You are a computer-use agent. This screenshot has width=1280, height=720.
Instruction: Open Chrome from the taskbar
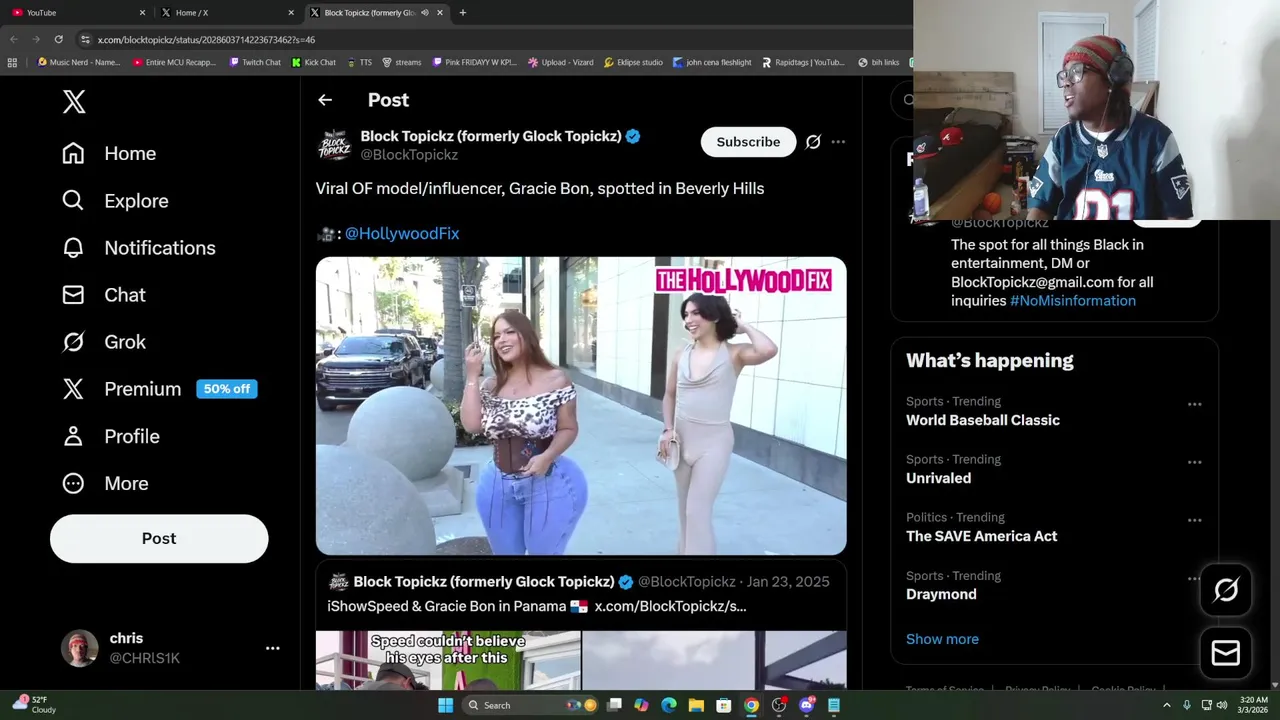(x=751, y=705)
